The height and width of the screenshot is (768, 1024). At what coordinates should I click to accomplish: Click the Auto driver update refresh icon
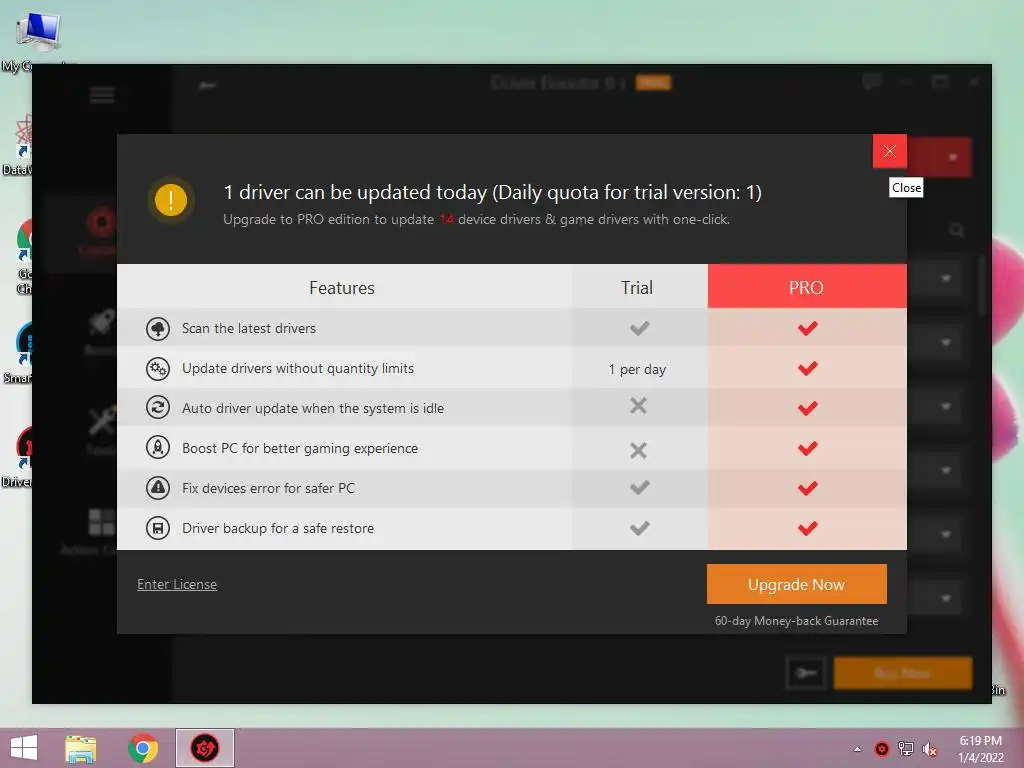point(157,408)
